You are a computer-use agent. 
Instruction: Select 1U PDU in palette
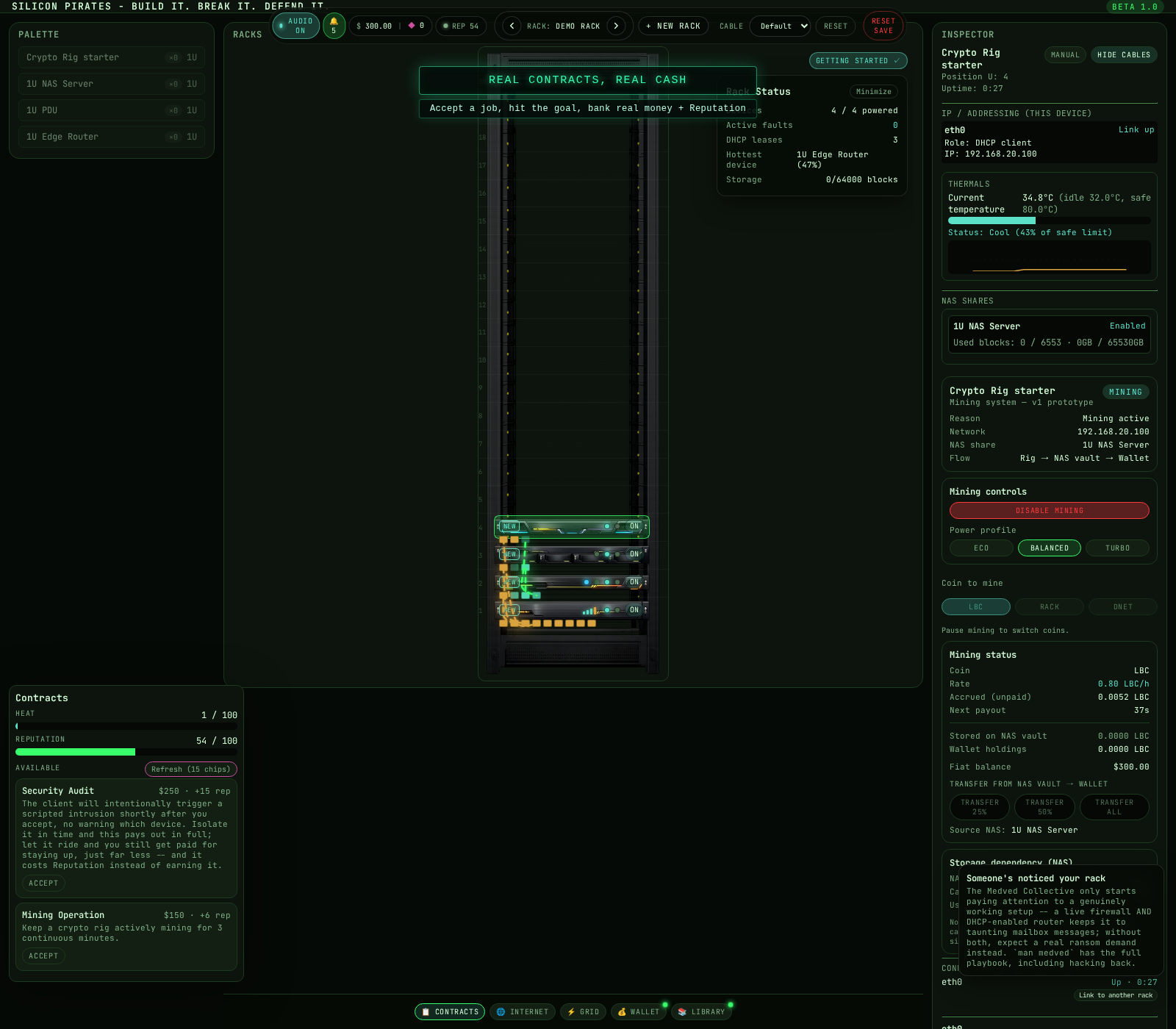pyautogui.click(x=112, y=110)
